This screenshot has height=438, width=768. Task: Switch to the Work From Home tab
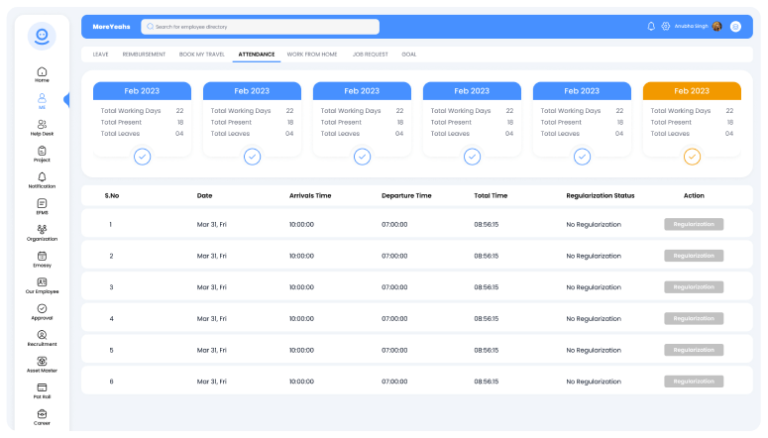pos(312,54)
